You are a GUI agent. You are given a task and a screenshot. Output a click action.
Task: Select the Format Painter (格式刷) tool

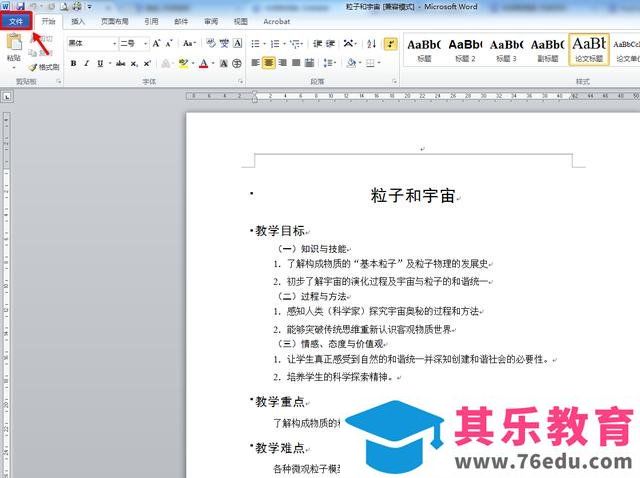44,67
